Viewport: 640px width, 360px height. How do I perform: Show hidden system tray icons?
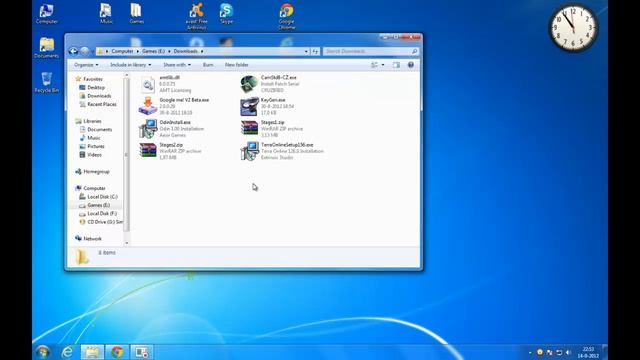coord(530,353)
